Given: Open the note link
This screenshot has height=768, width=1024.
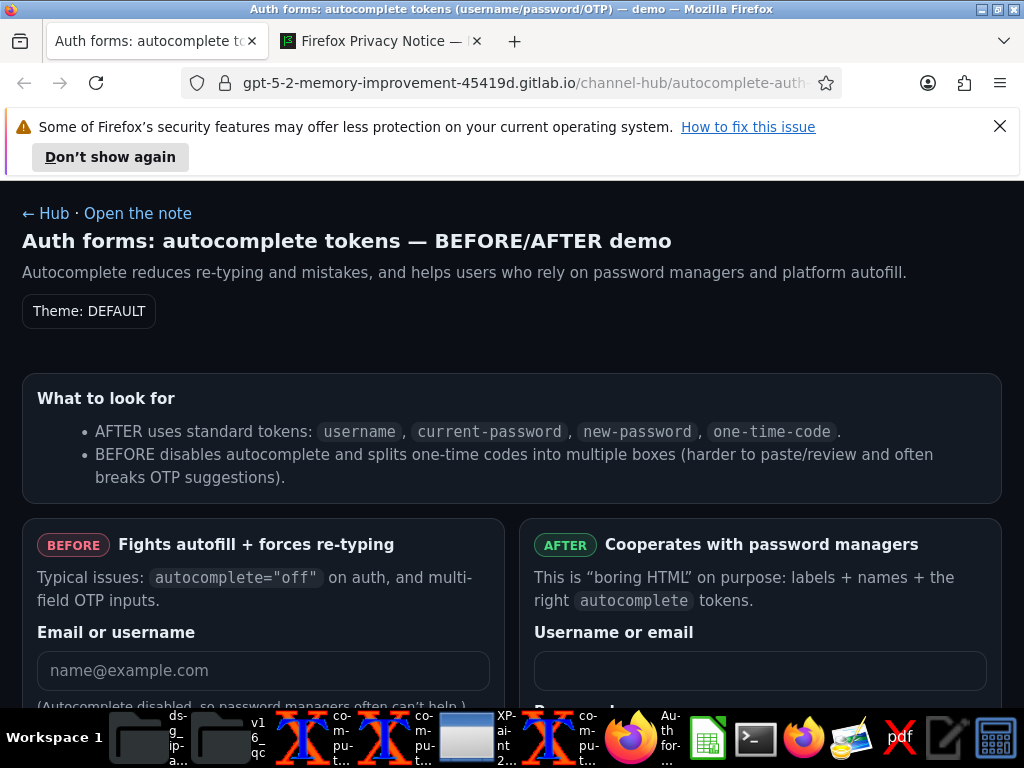Looking at the screenshot, I should click(138, 214).
